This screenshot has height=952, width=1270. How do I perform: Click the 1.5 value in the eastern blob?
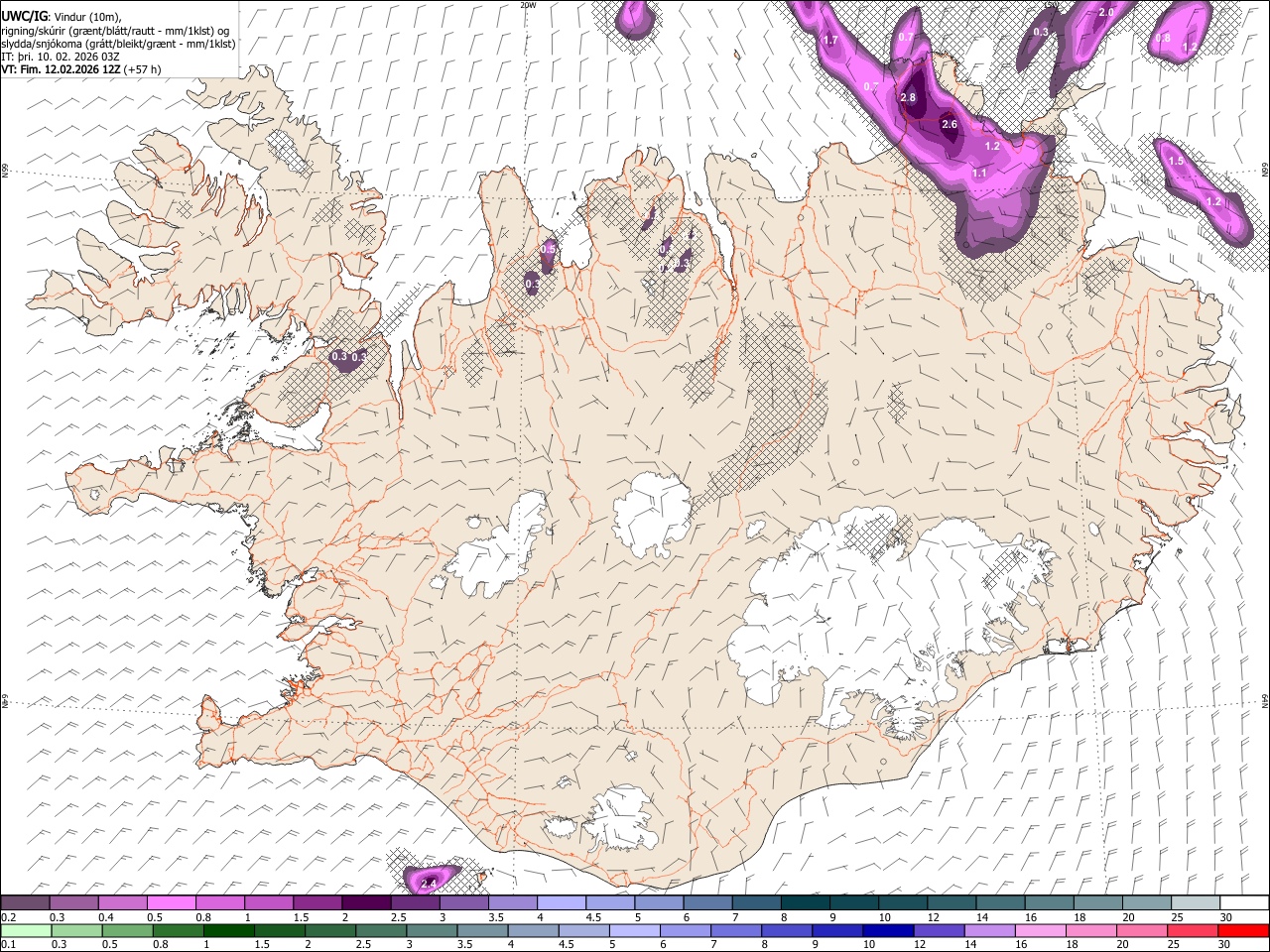point(1176,161)
